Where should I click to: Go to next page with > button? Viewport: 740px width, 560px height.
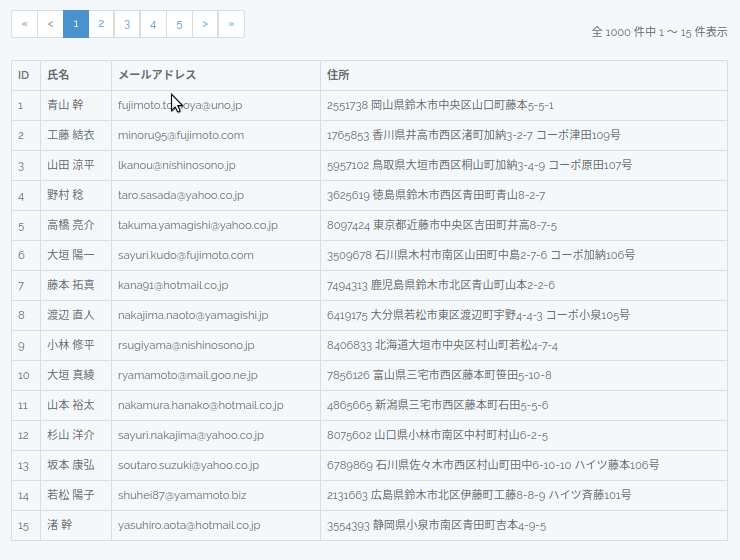pos(205,24)
